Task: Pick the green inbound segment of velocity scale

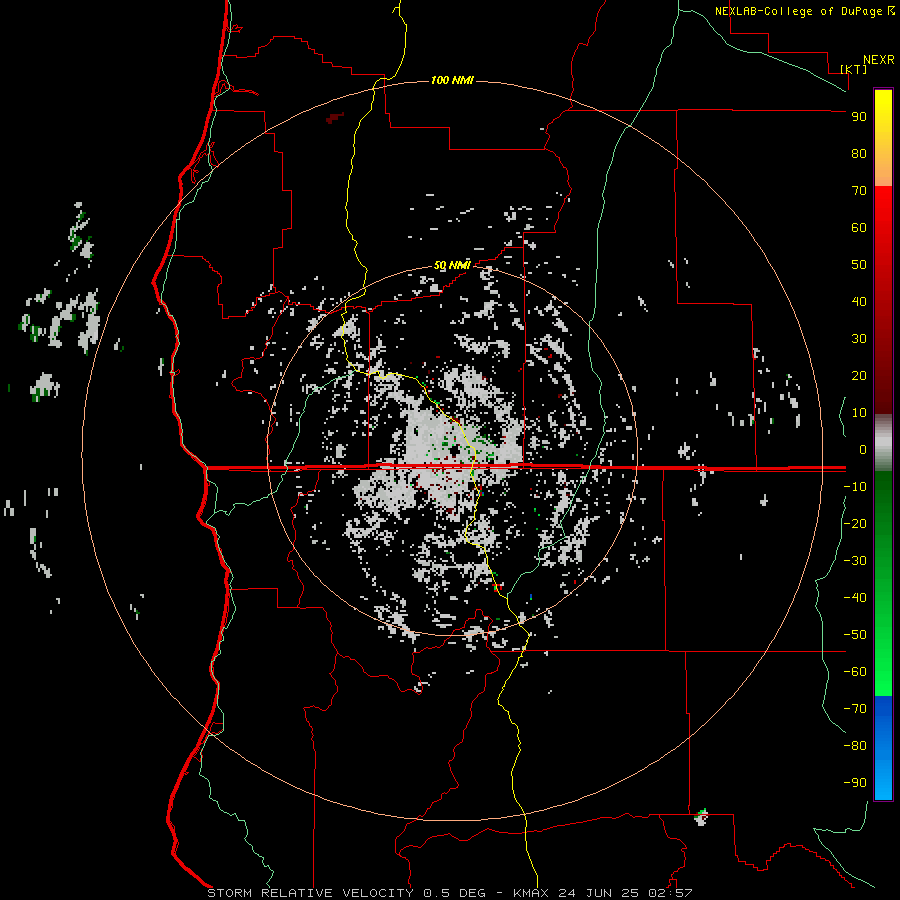Action: tap(883, 584)
